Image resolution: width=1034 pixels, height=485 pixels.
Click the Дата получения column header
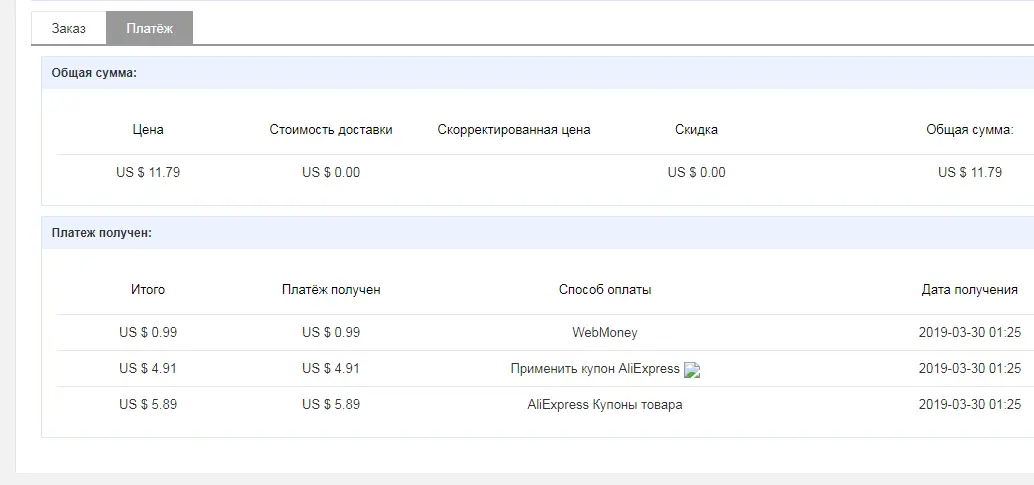pos(969,290)
